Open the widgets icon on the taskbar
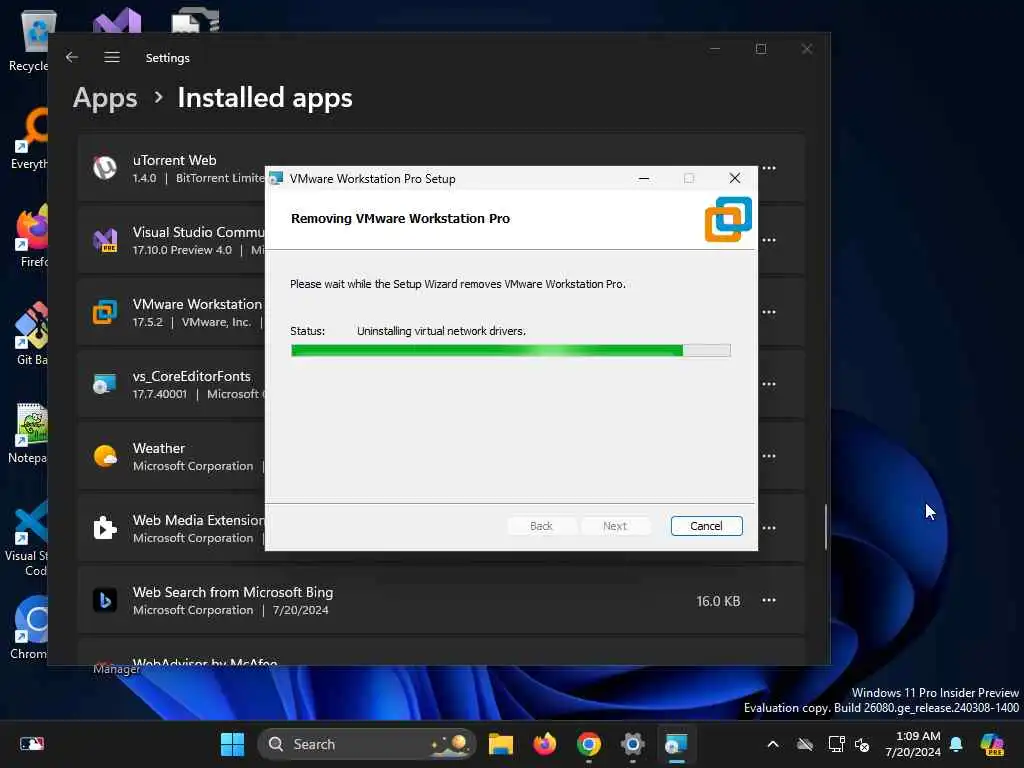This screenshot has height=768, width=1024. (31, 744)
